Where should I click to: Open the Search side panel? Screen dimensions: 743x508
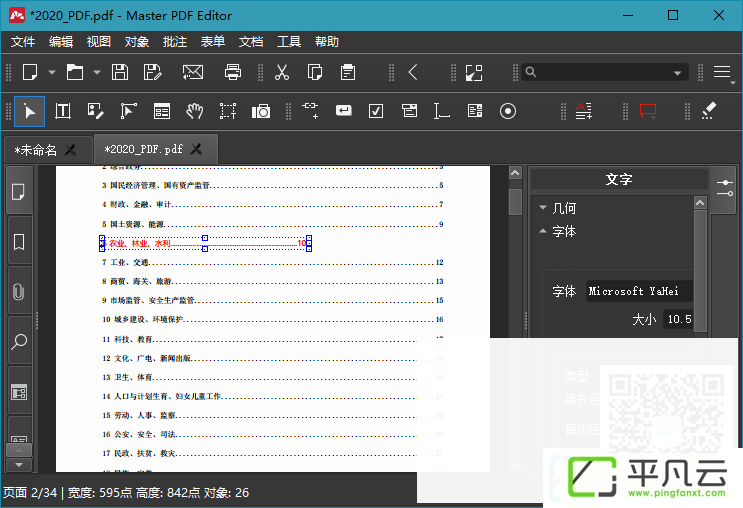click(x=18, y=342)
